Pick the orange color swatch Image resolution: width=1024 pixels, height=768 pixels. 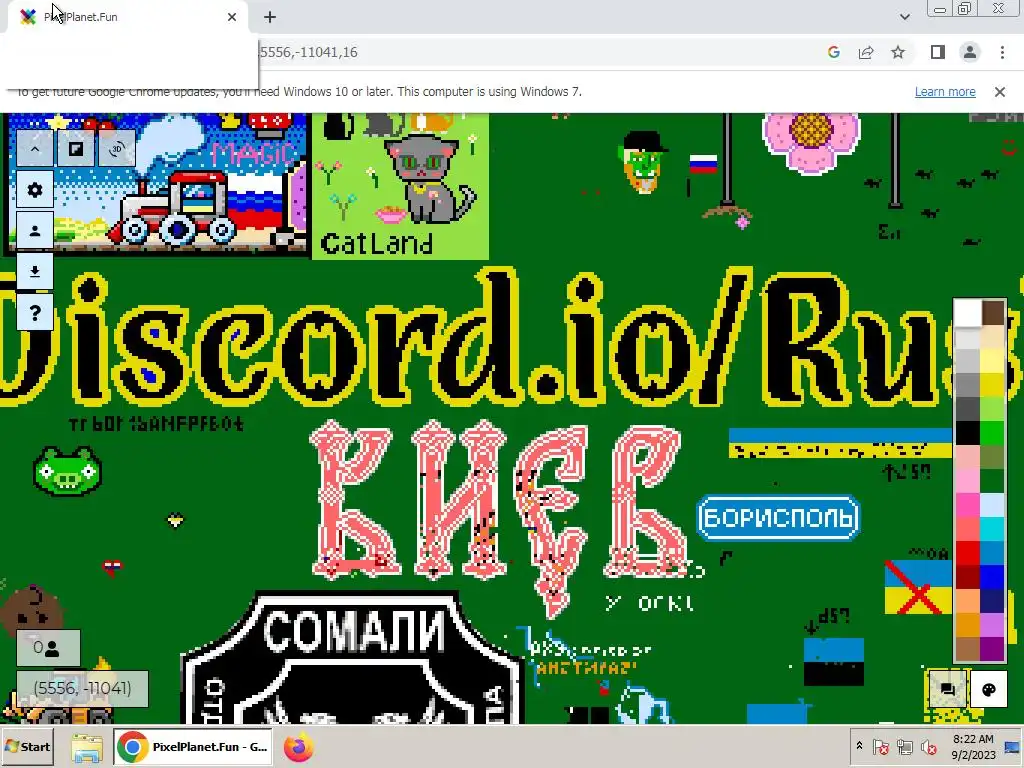pyautogui.click(x=968, y=625)
